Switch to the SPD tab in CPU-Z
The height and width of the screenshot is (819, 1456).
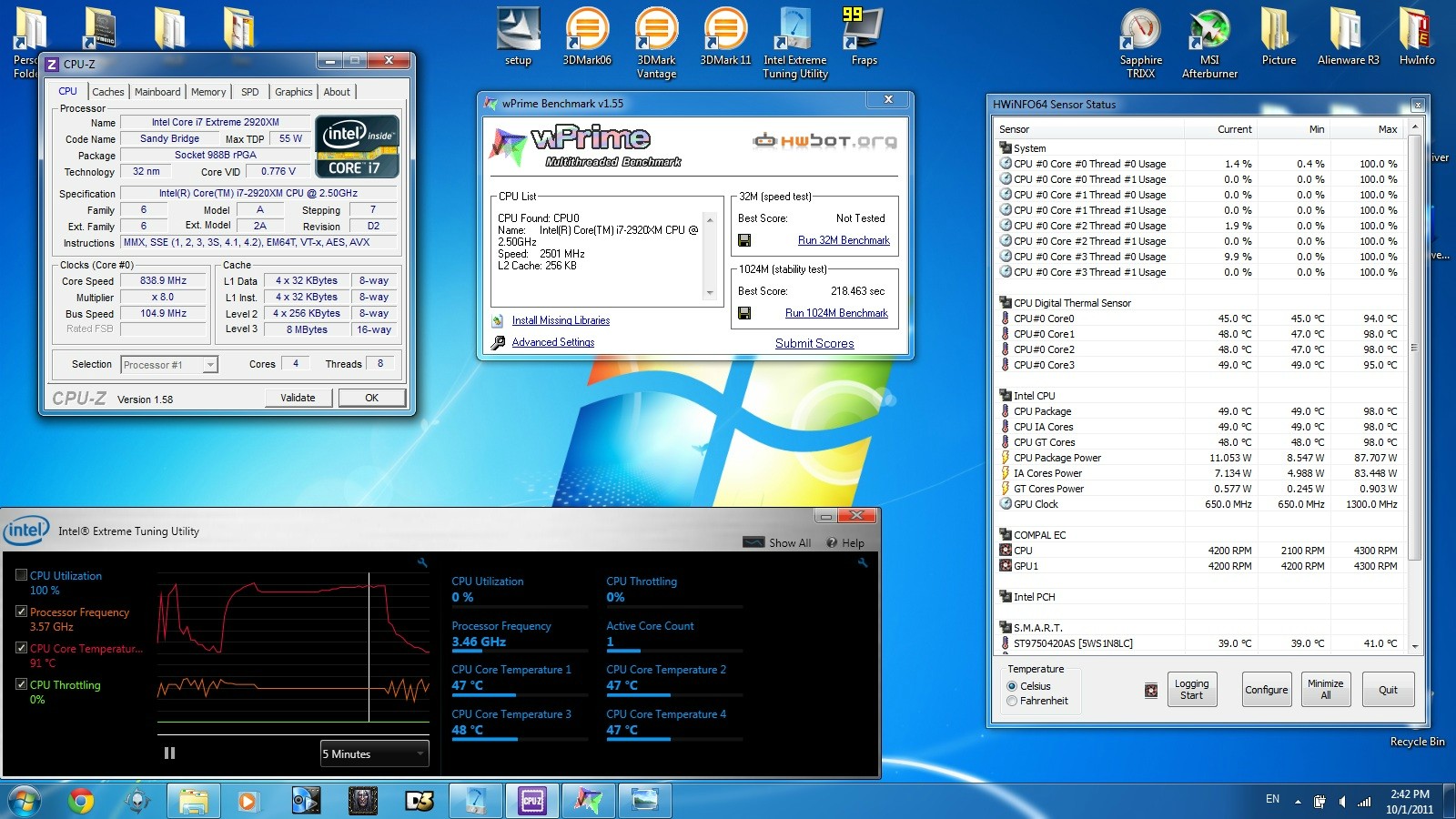(250, 92)
